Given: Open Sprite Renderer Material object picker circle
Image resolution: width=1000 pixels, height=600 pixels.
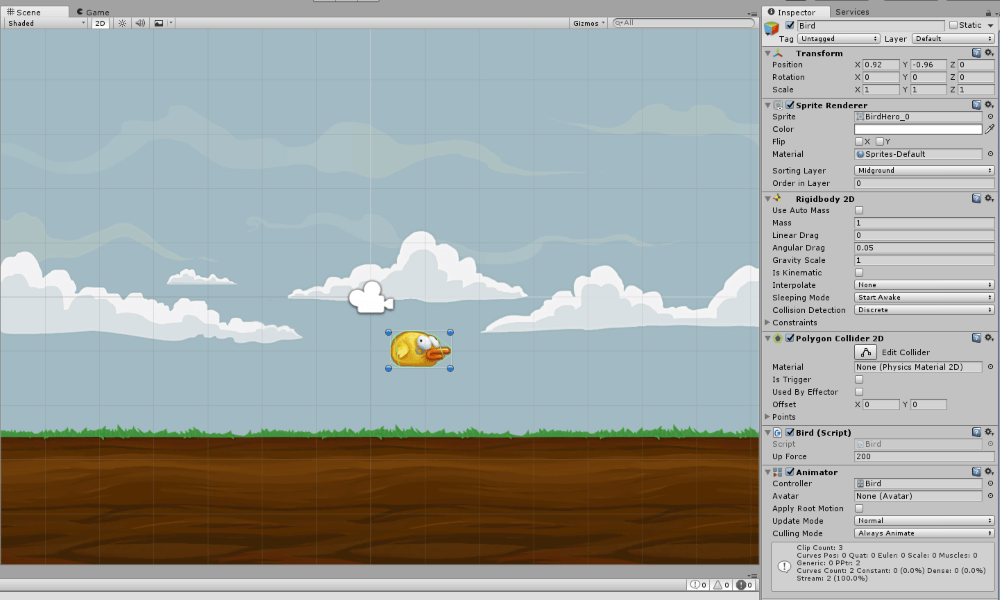Looking at the screenshot, I should click(x=990, y=154).
